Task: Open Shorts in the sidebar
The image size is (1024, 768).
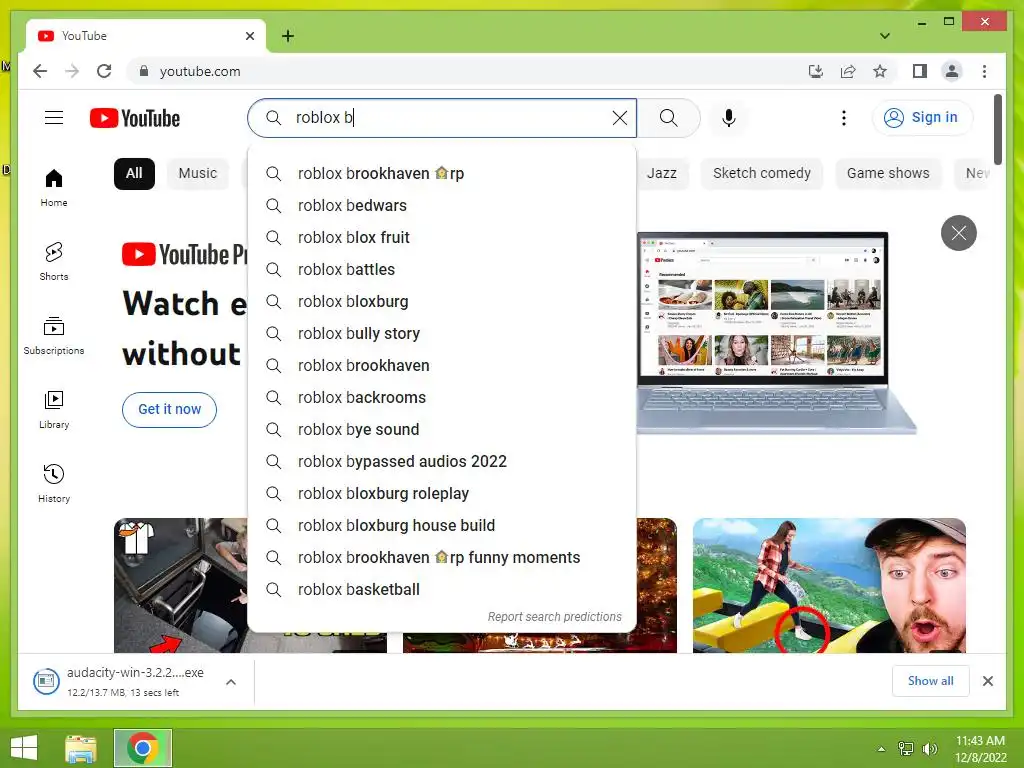Action: 54,261
